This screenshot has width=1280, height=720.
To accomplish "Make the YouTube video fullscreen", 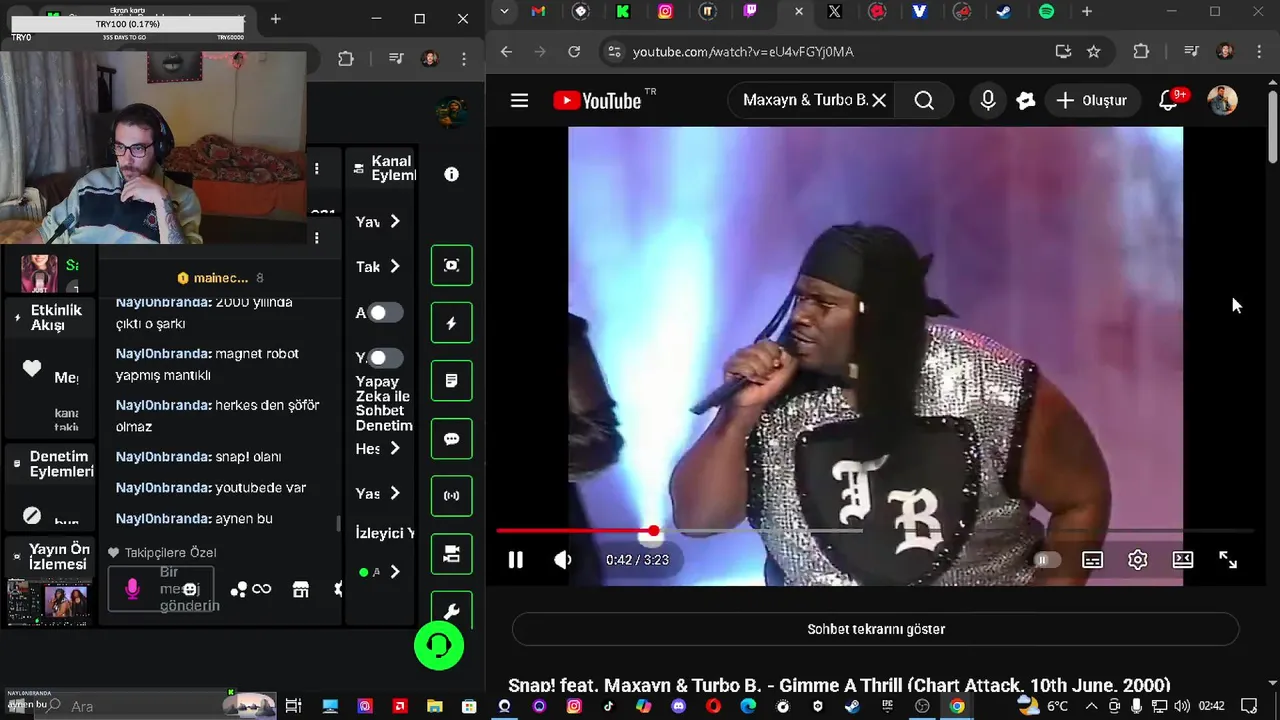I will (x=1228, y=560).
